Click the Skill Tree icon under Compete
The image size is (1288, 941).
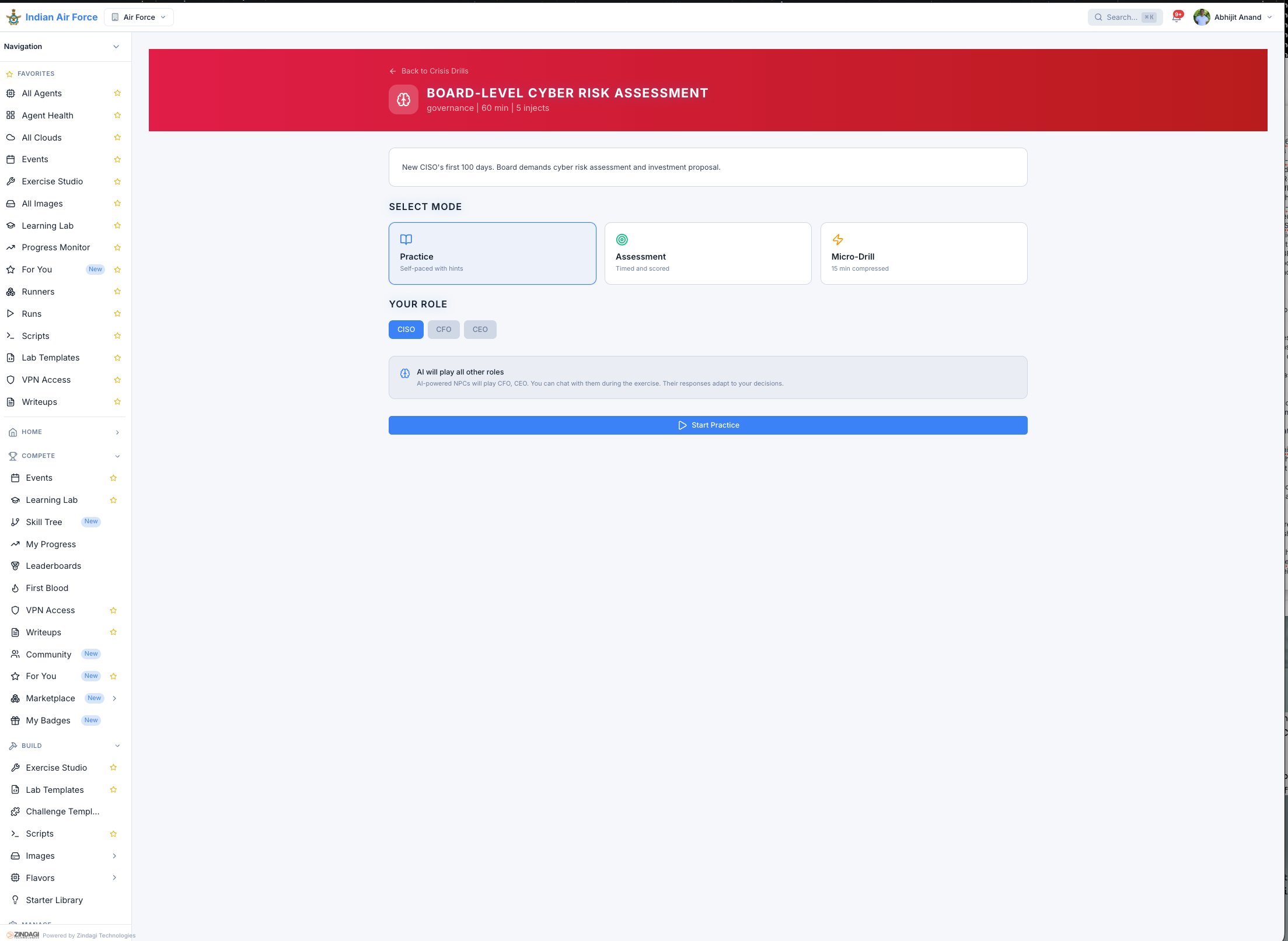pyautogui.click(x=15, y=522)
